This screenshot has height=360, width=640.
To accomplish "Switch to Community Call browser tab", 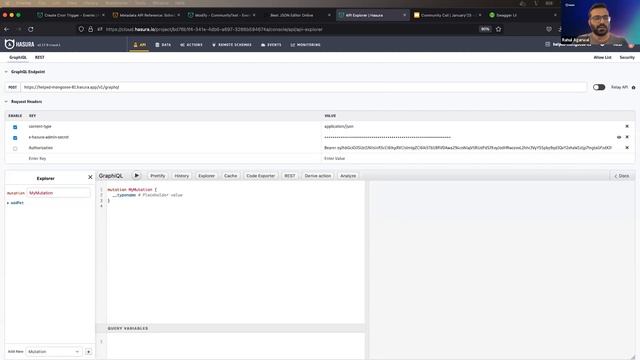I will click(x=447, y=15).
